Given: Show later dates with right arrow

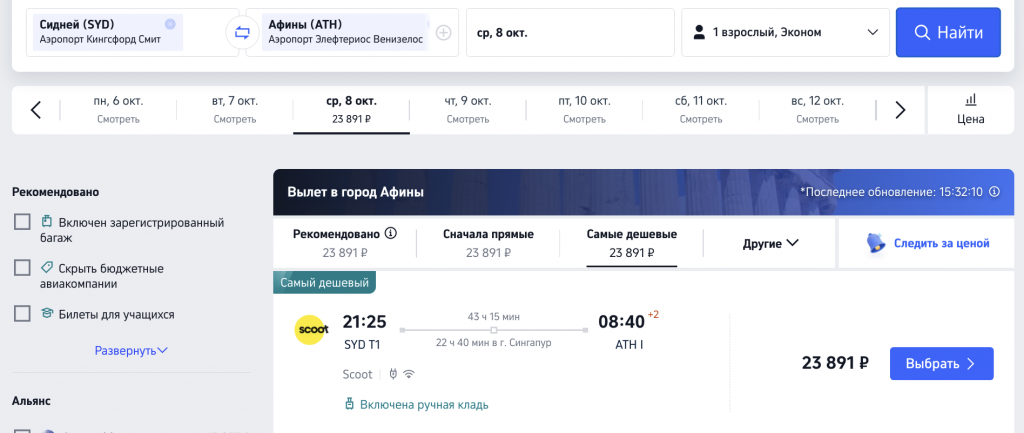Looking at the screenshot, I should (x=901, y=110).
